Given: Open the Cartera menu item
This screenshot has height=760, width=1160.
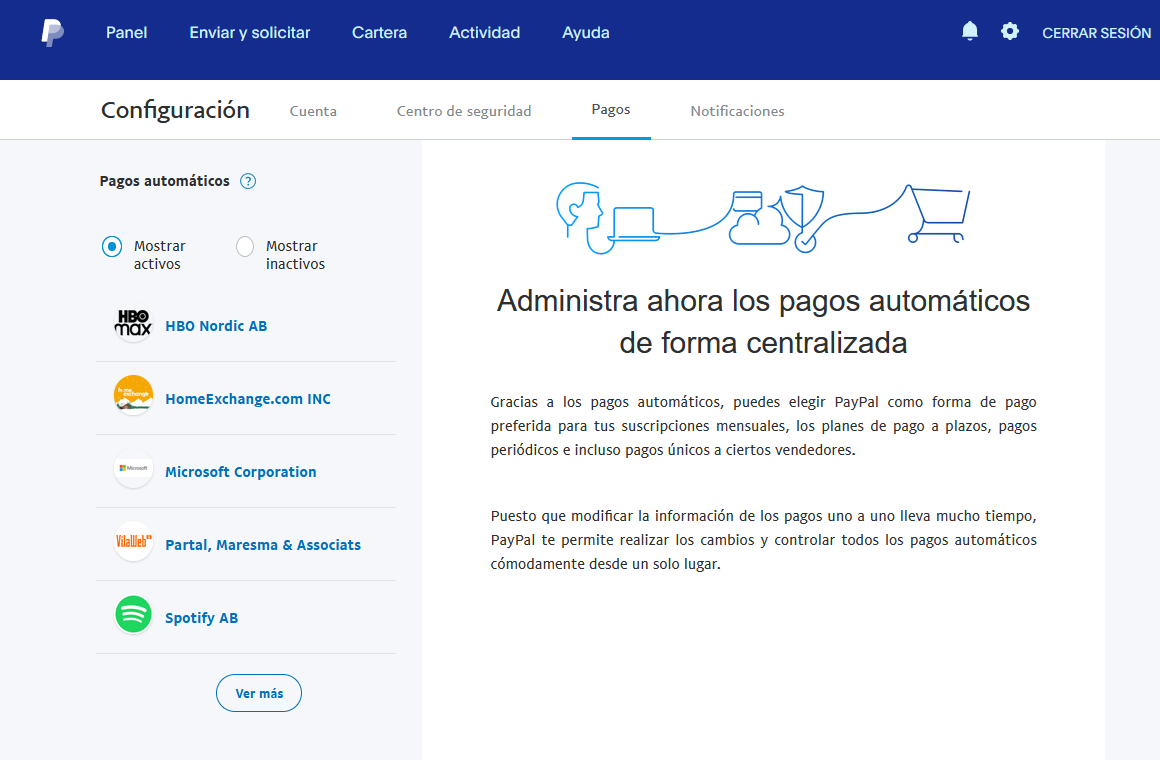Looking at the screenshot, I should [379, 33].
